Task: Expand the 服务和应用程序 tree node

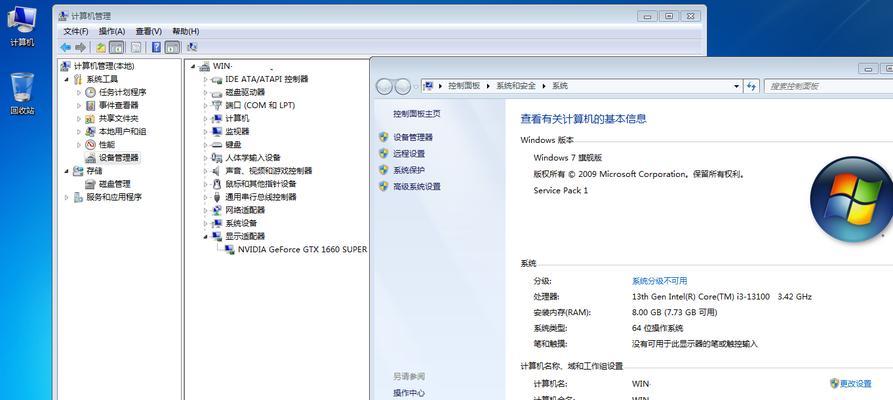Action: pyautogui.click(x=67, y=197)
